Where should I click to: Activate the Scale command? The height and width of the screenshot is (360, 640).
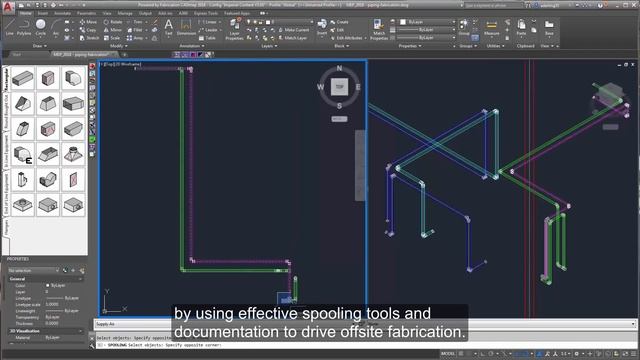[112, 38]
